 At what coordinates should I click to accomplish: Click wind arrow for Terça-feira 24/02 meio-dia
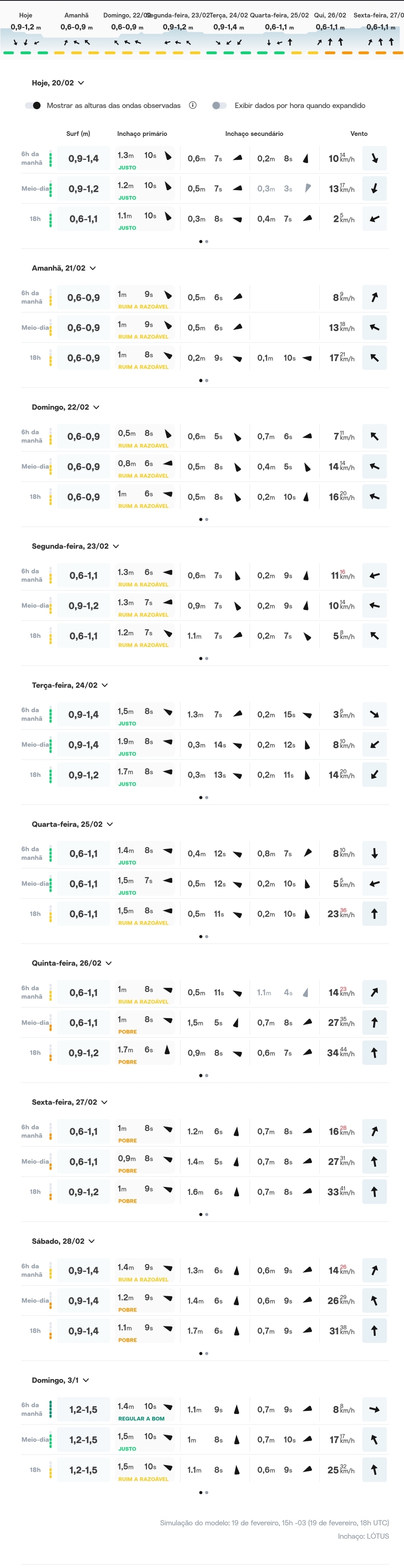[374, 744]
